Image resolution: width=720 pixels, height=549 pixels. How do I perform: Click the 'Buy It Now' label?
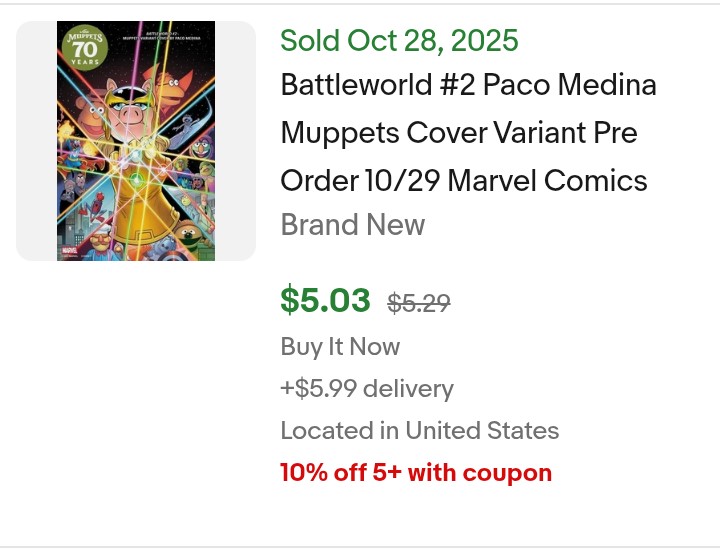coord(340,347)
